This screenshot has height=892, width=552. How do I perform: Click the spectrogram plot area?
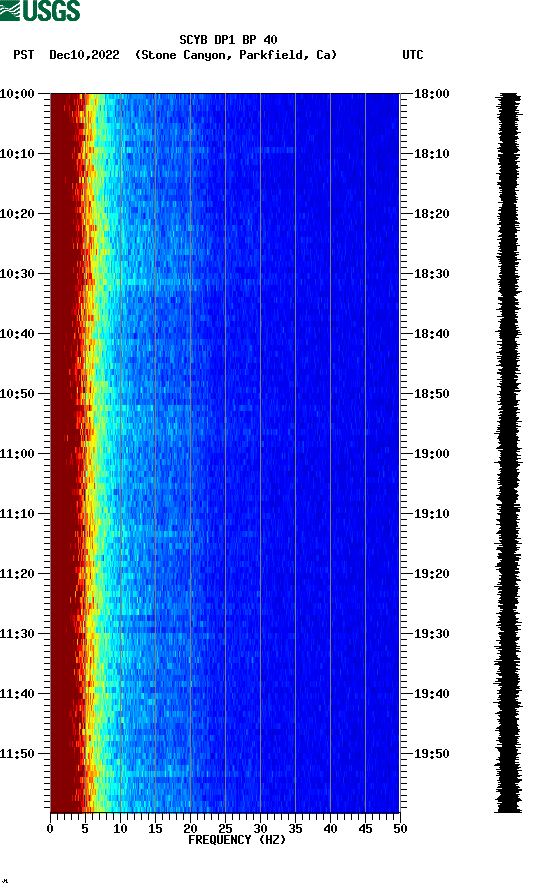[225, 453]
